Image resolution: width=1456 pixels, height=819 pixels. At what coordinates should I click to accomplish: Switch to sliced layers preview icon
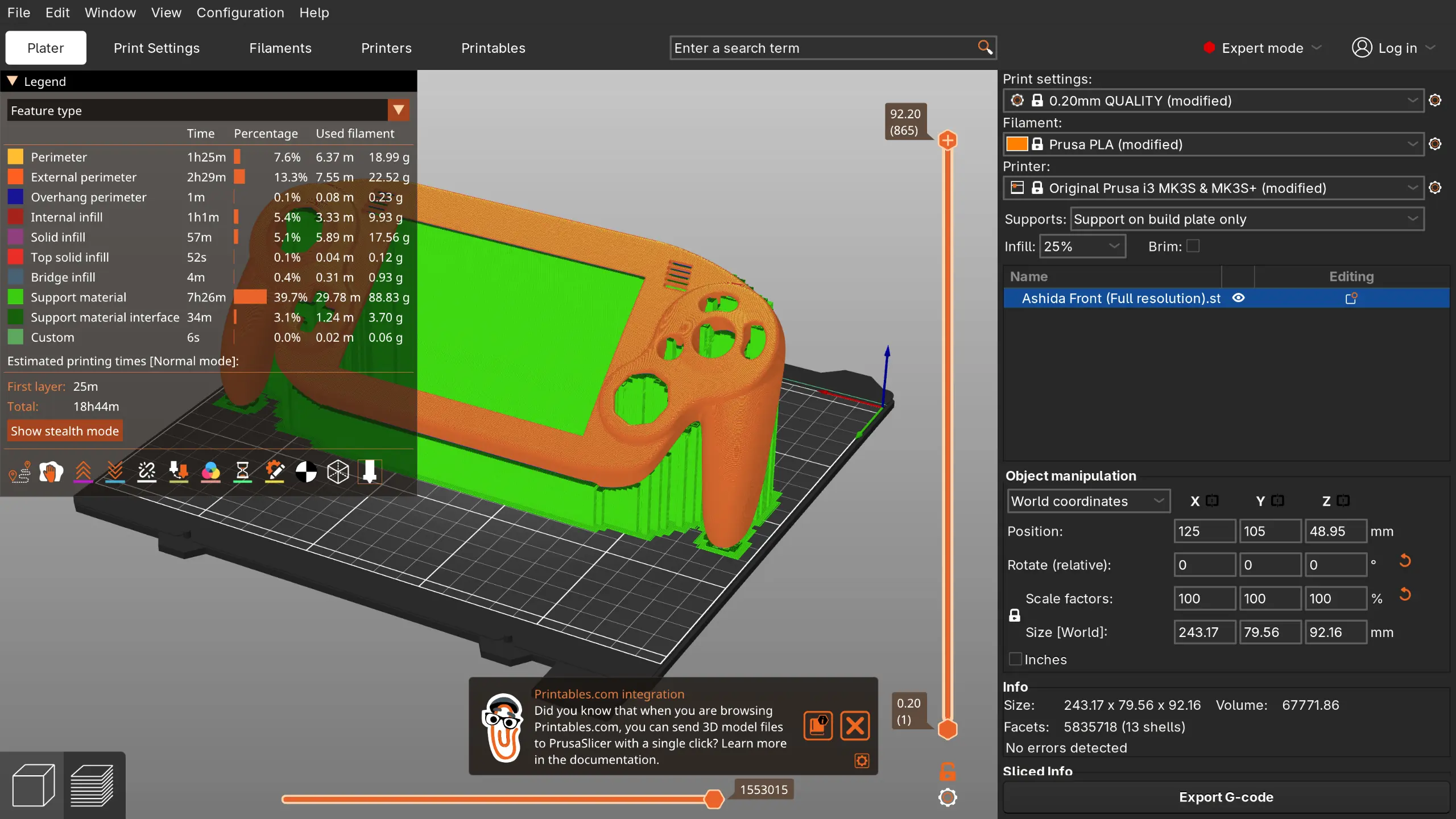pyautogui.click(x=92, y=785)
